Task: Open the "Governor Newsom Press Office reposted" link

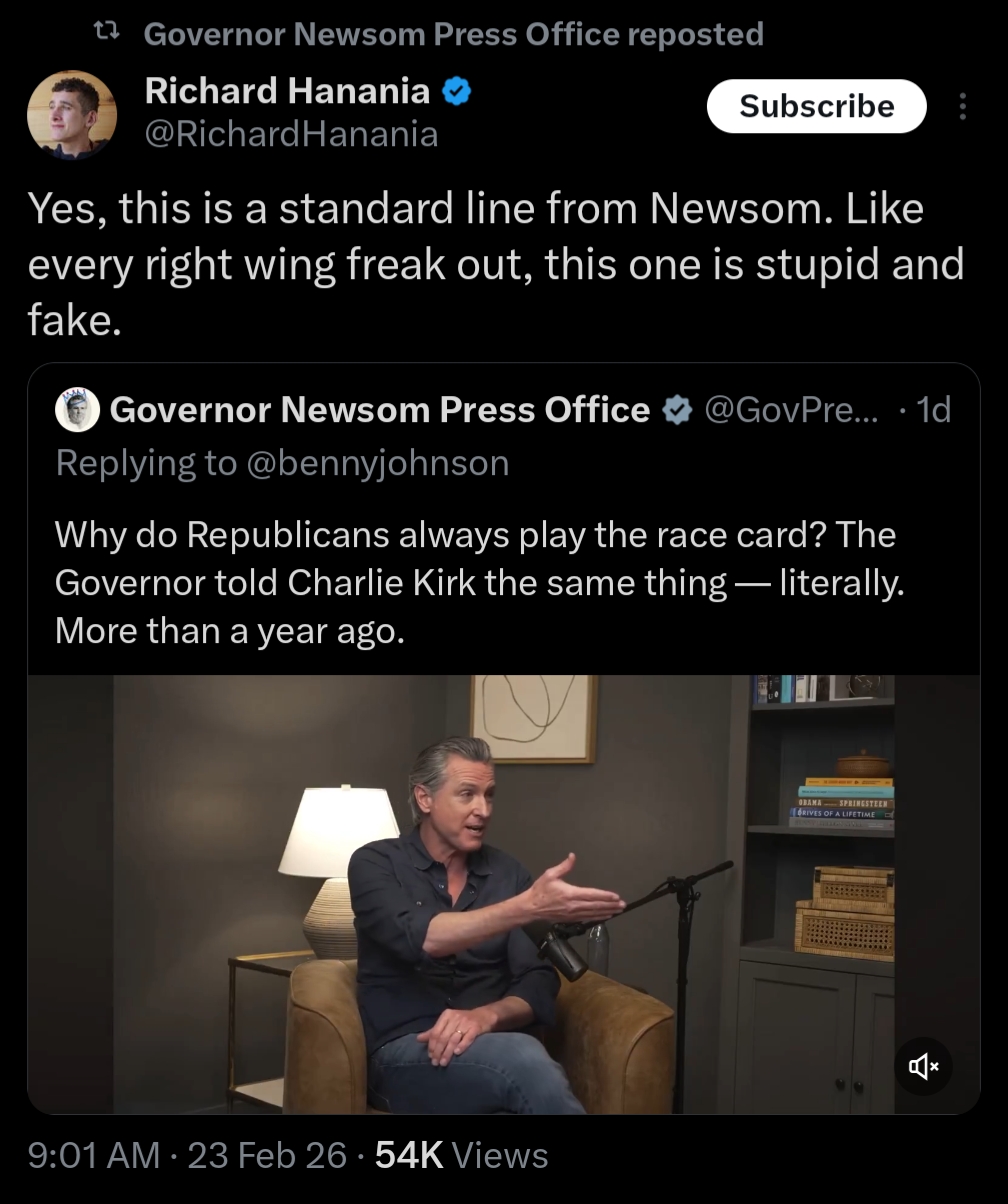Action: pos(453,34)
